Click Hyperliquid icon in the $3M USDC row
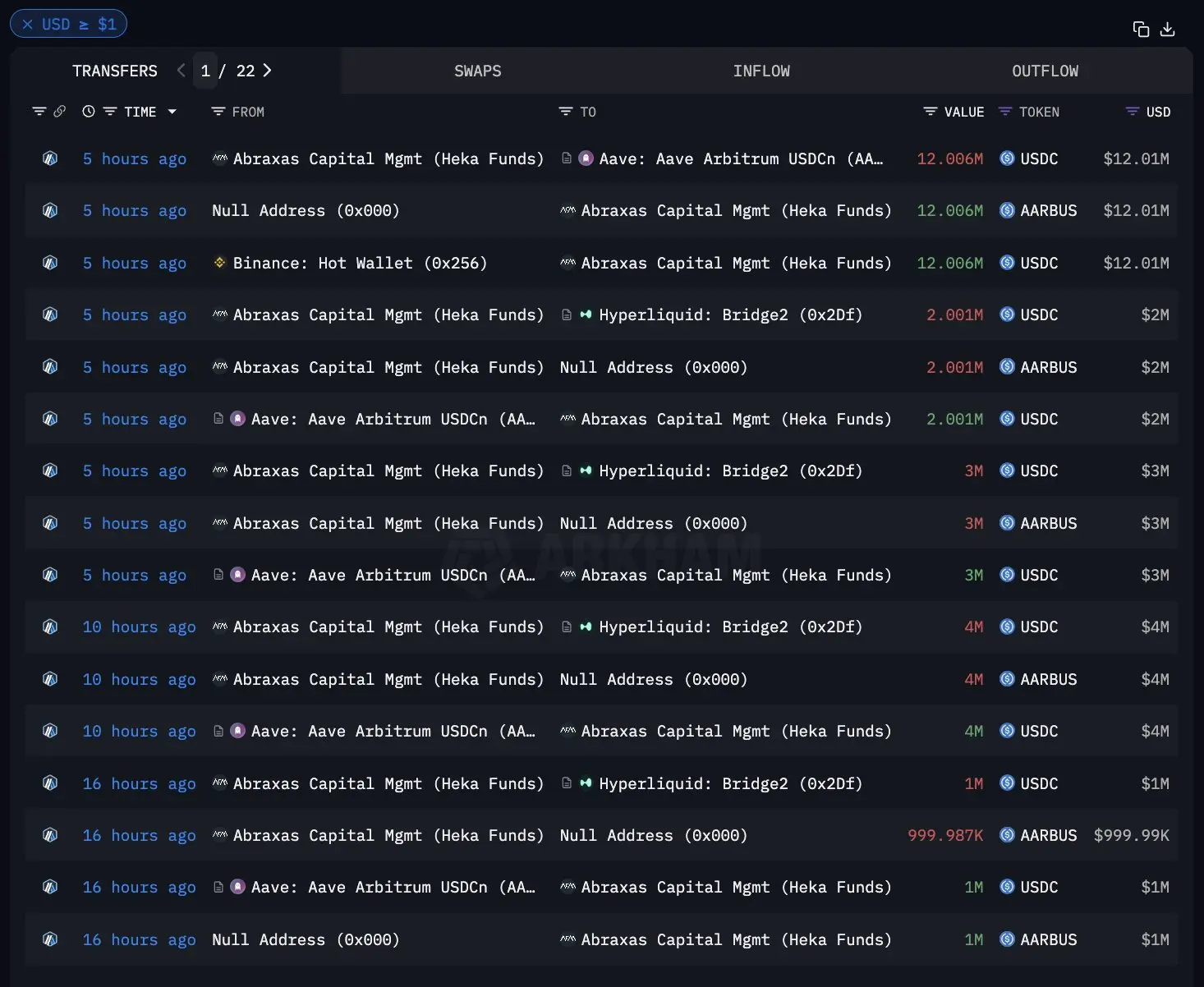Screen dimensions: 1204x987 coord(586,471)
